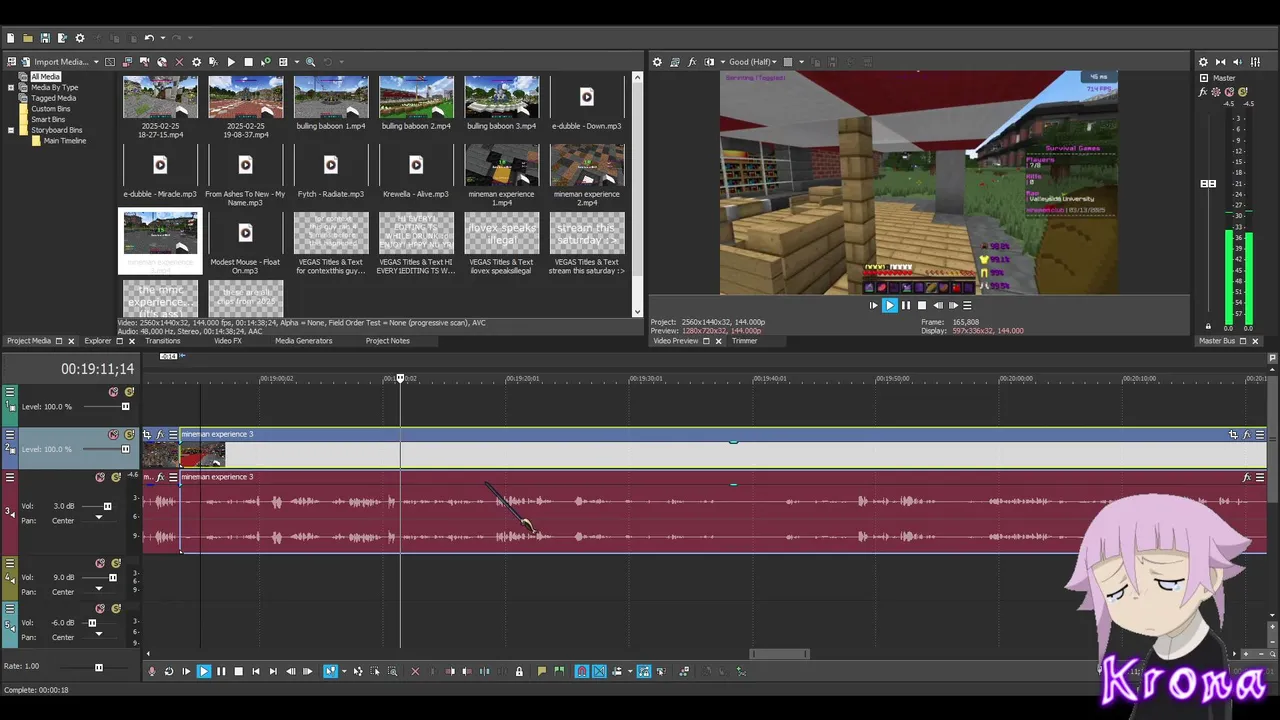Create a new project via toolbar icon
This screenshot has height=720, width=1280.
pyautogui.click(x=11, y=38)
